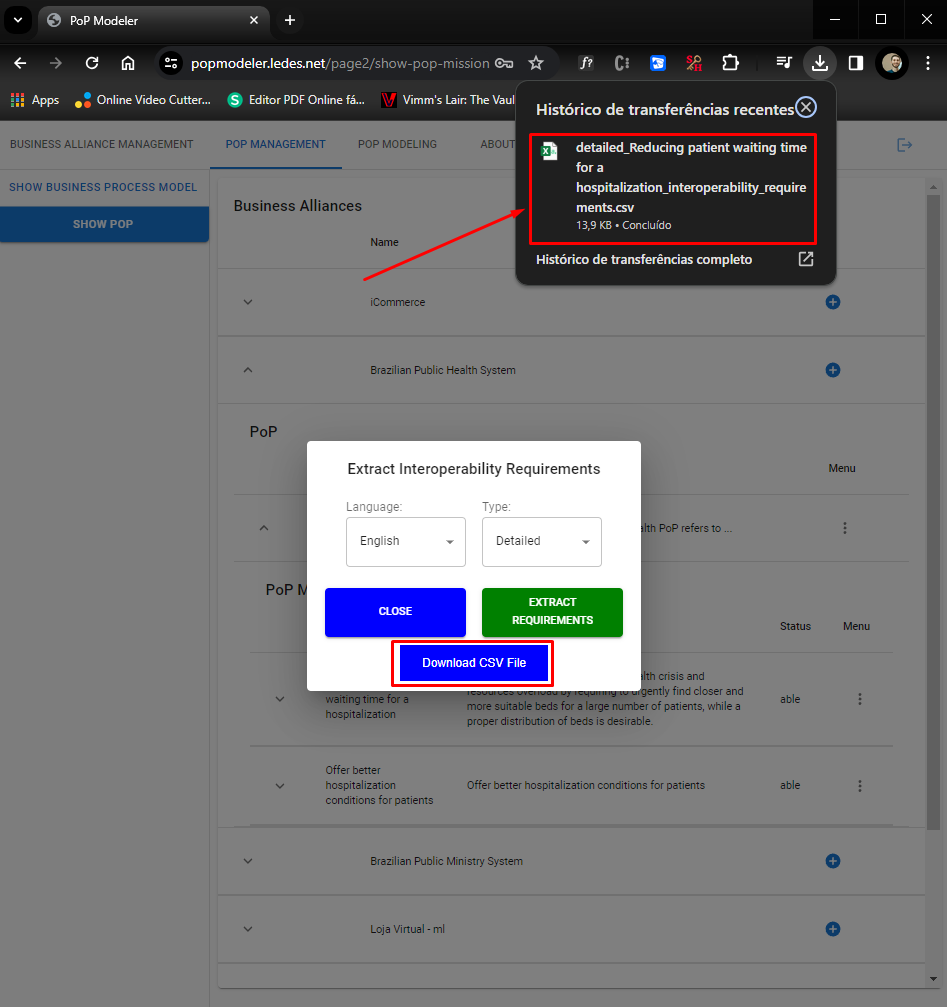Switch to the PoP Modeling tab
The width and height of the screenshot is (947, 1007).
397,144
